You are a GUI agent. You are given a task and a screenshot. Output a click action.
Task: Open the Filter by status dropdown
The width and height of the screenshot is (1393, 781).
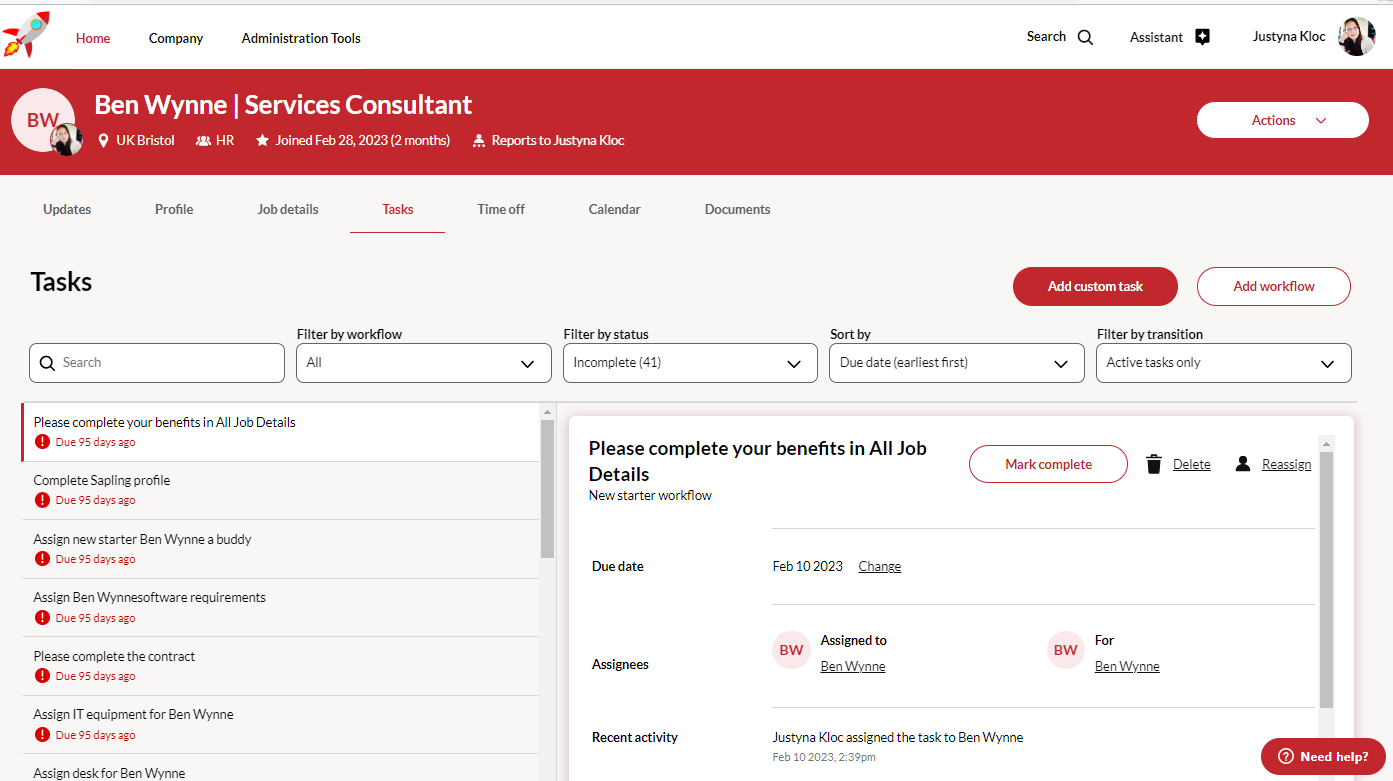690,363
